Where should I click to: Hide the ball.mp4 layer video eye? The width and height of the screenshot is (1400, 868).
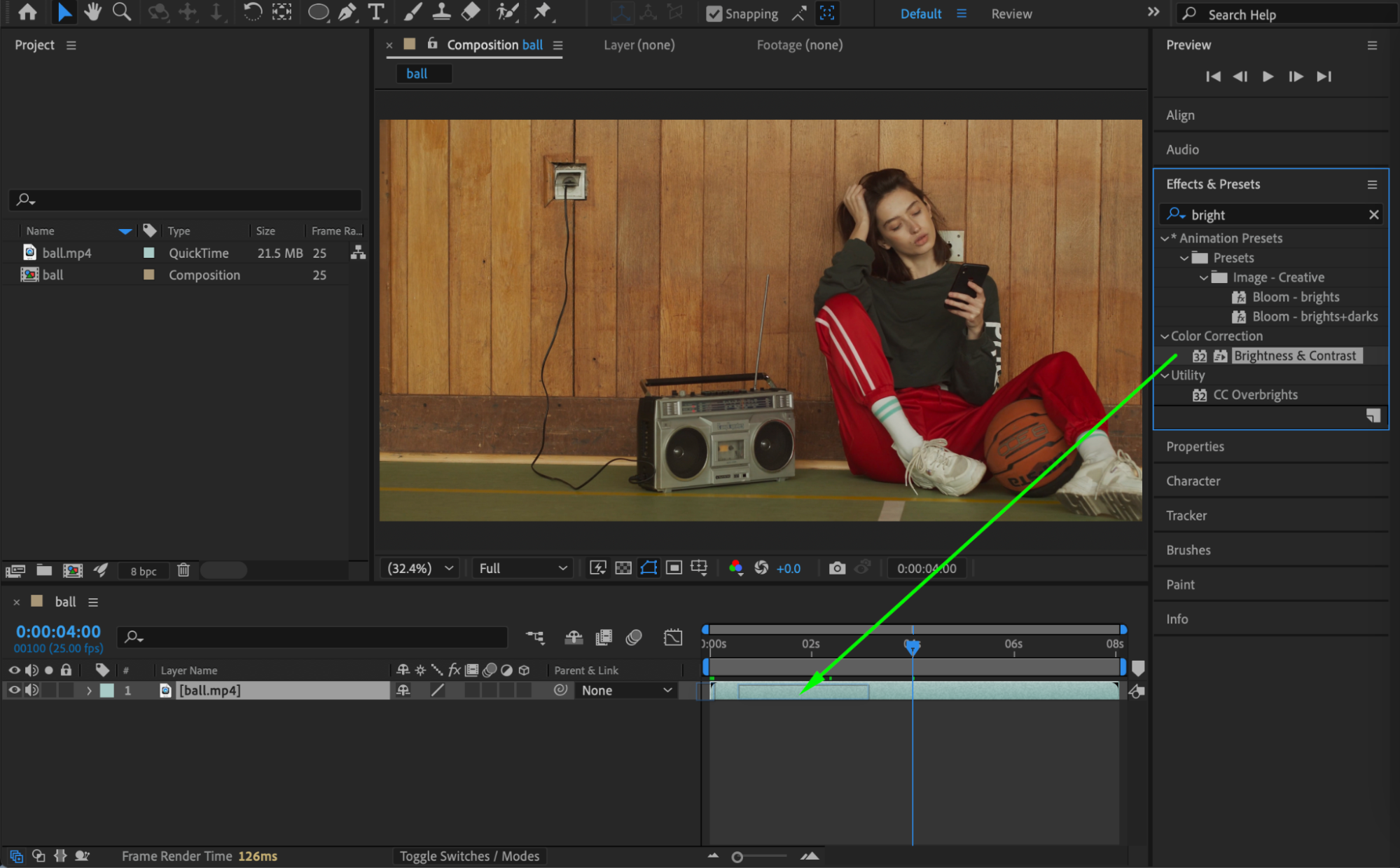tap(14, 690)
